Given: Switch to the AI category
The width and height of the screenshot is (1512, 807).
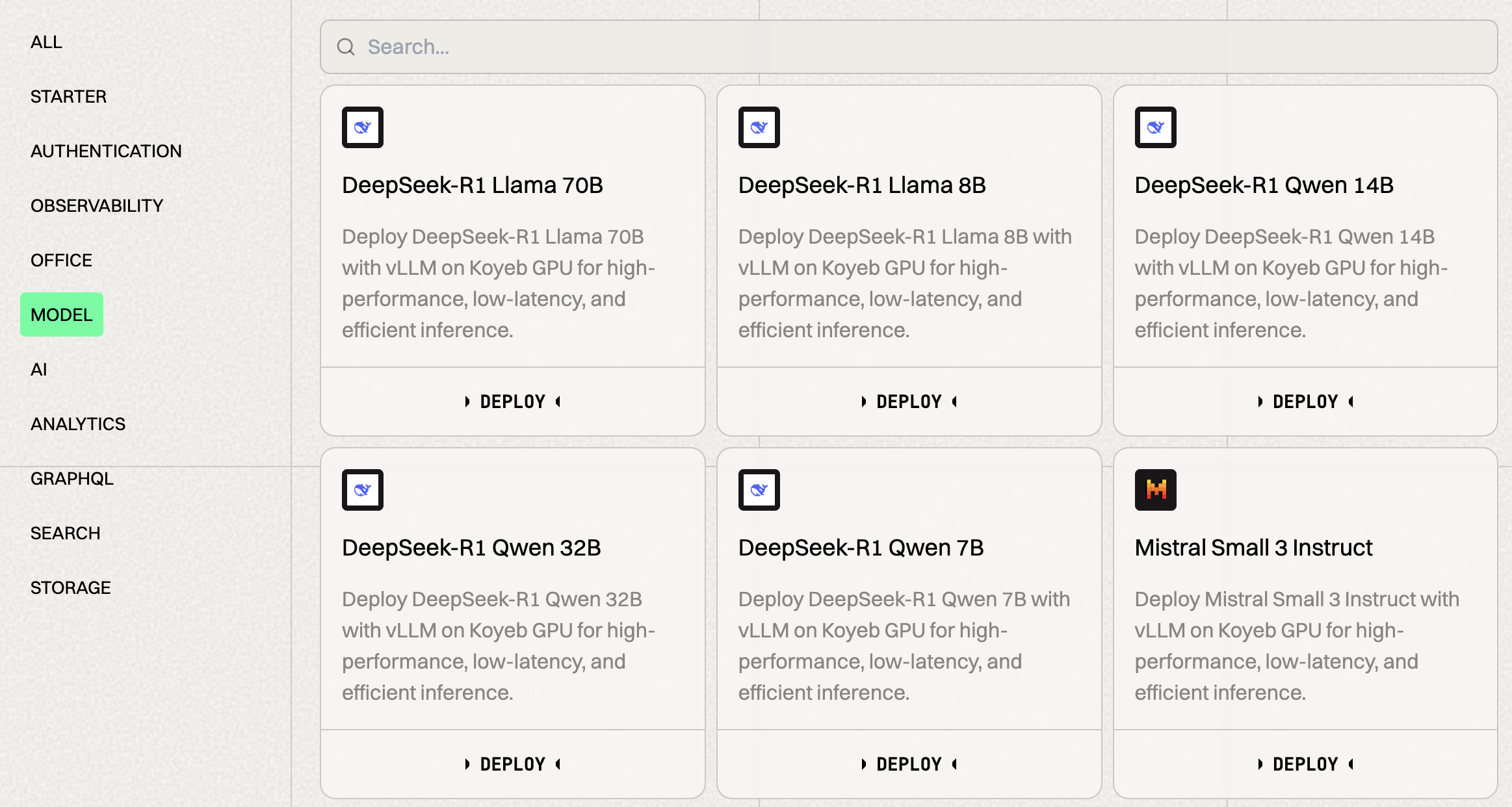Looking at the screenshot, I should [39, 370].
